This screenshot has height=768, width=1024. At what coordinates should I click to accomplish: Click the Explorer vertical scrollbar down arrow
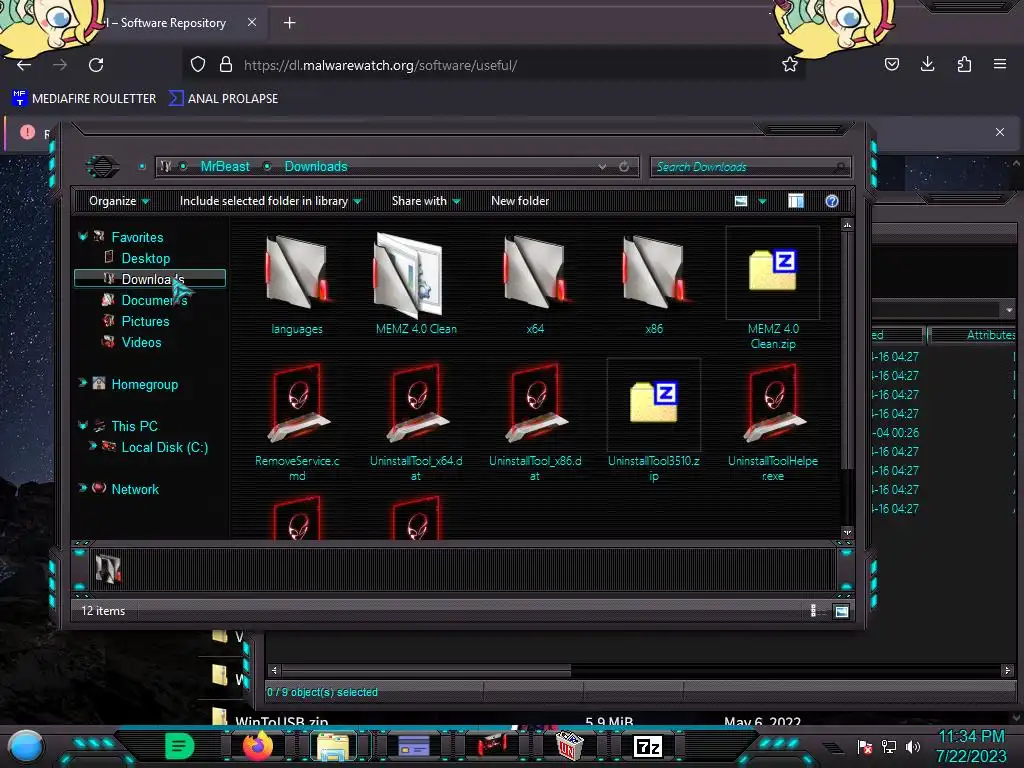coord(847,532)
